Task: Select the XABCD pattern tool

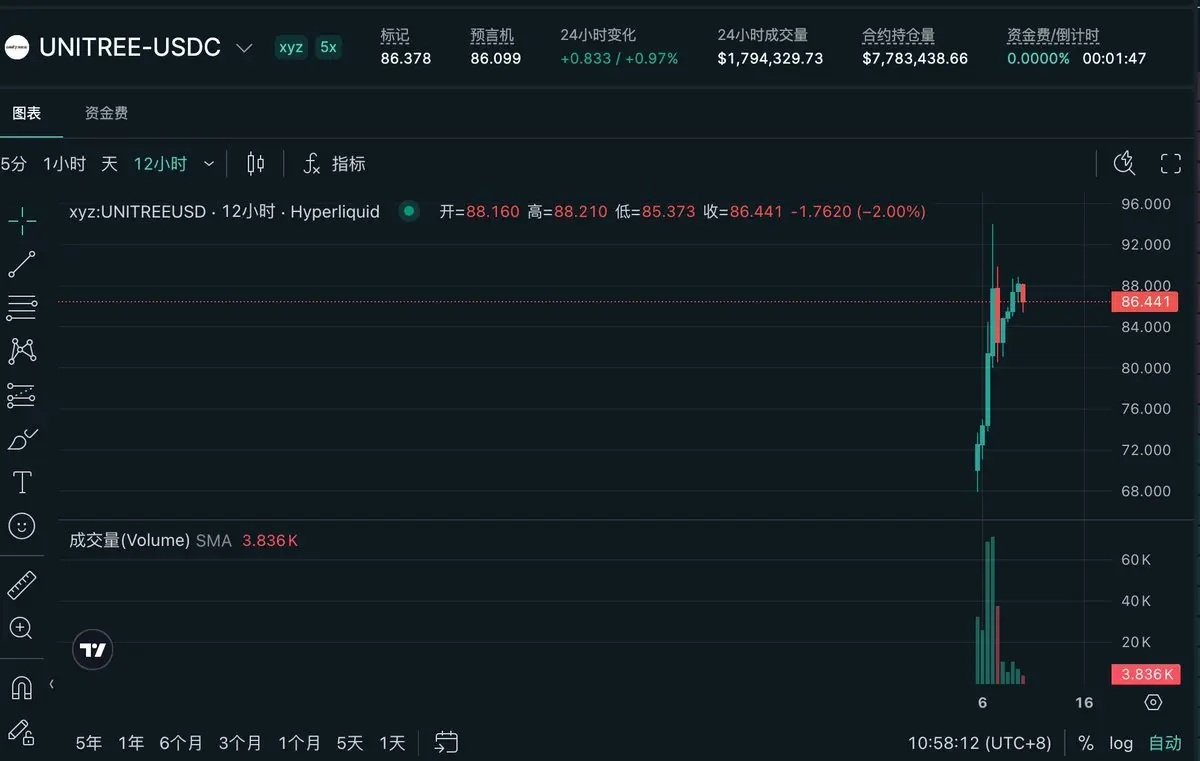Action: [22, 351]
